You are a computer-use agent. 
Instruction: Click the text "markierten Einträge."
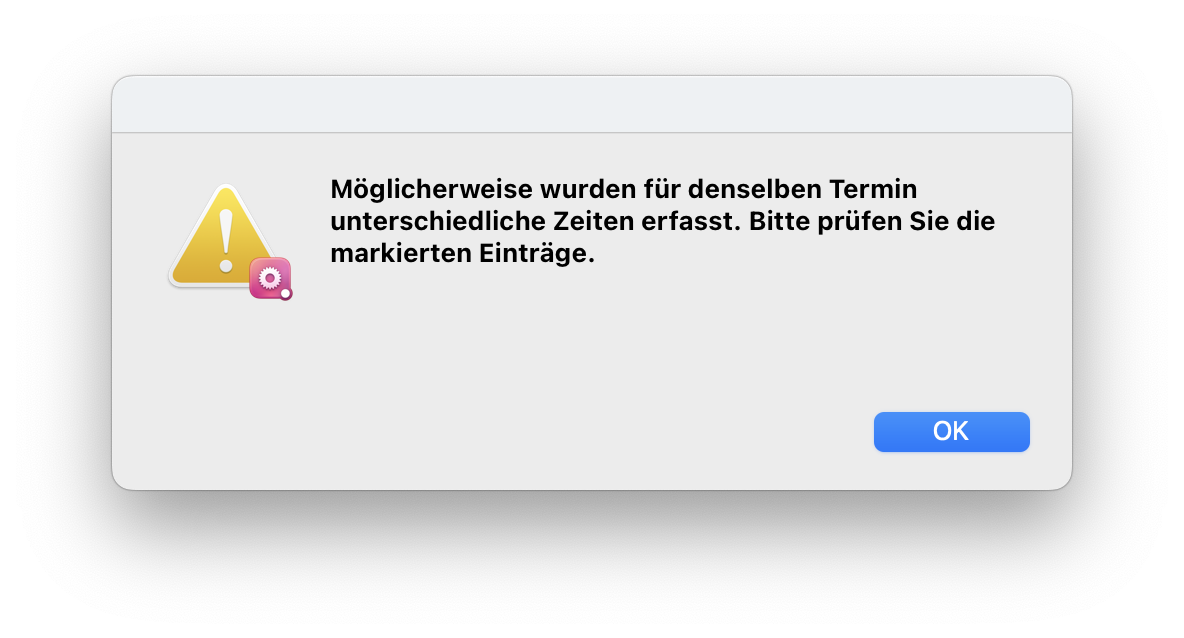point(462,253)
